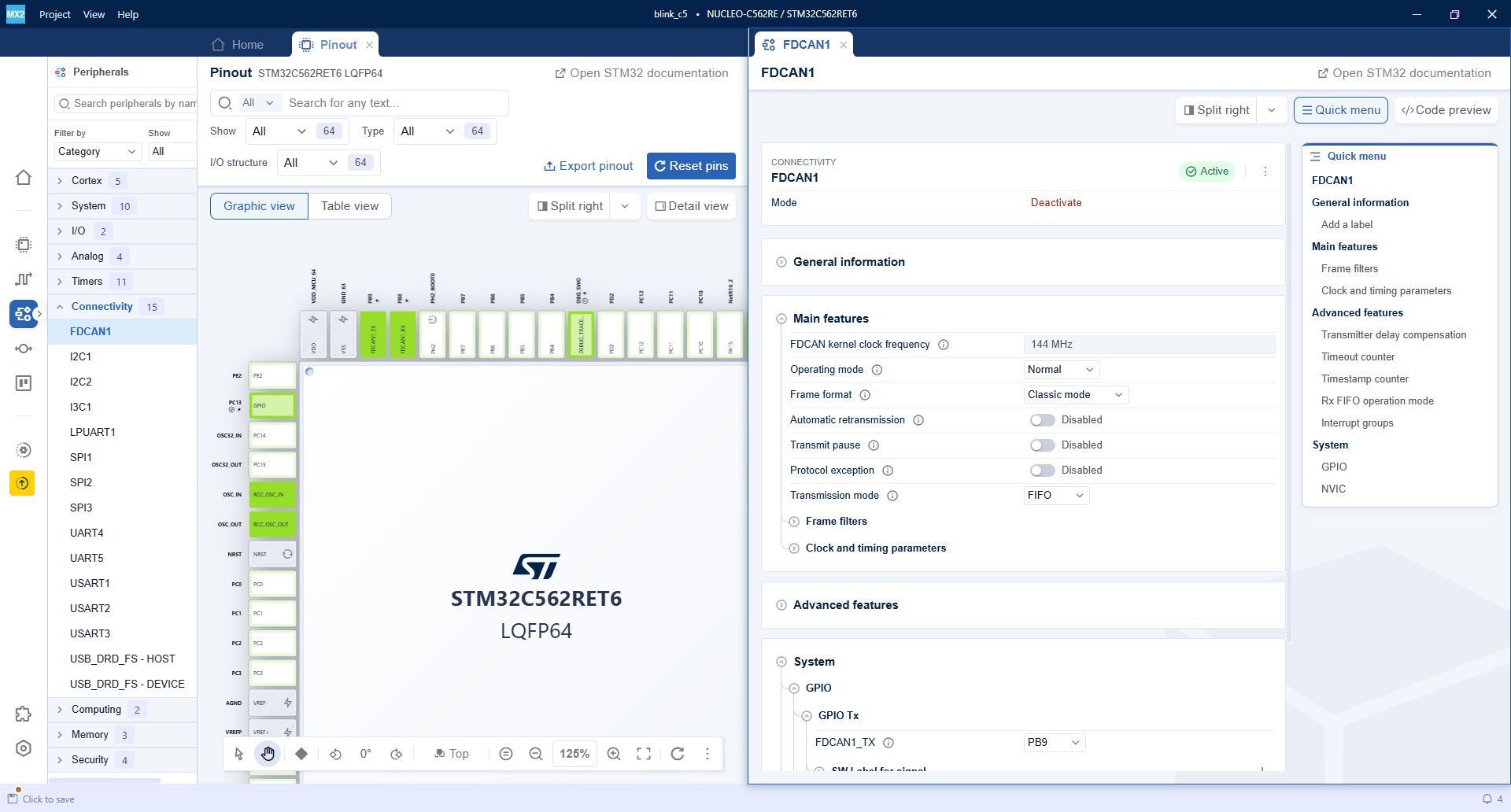Switch to the Home tab

pos(238,45)
